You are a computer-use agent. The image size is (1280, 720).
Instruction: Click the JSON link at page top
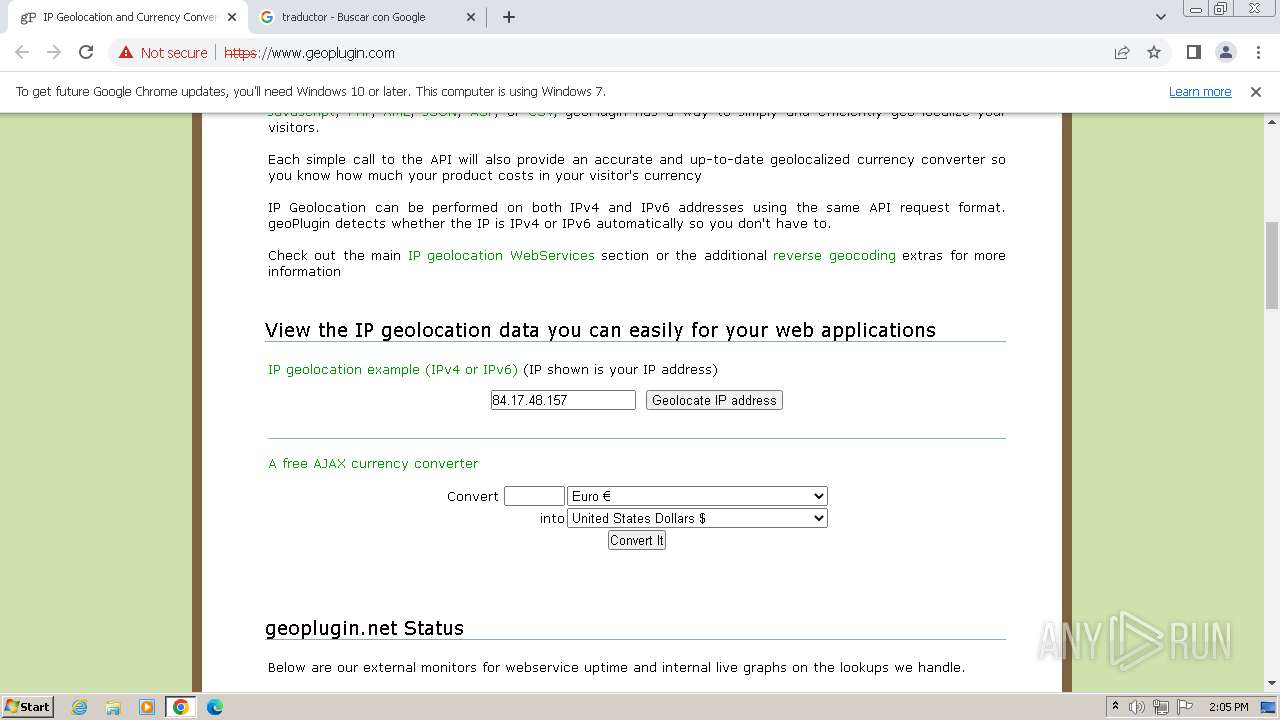click(439, 113)
